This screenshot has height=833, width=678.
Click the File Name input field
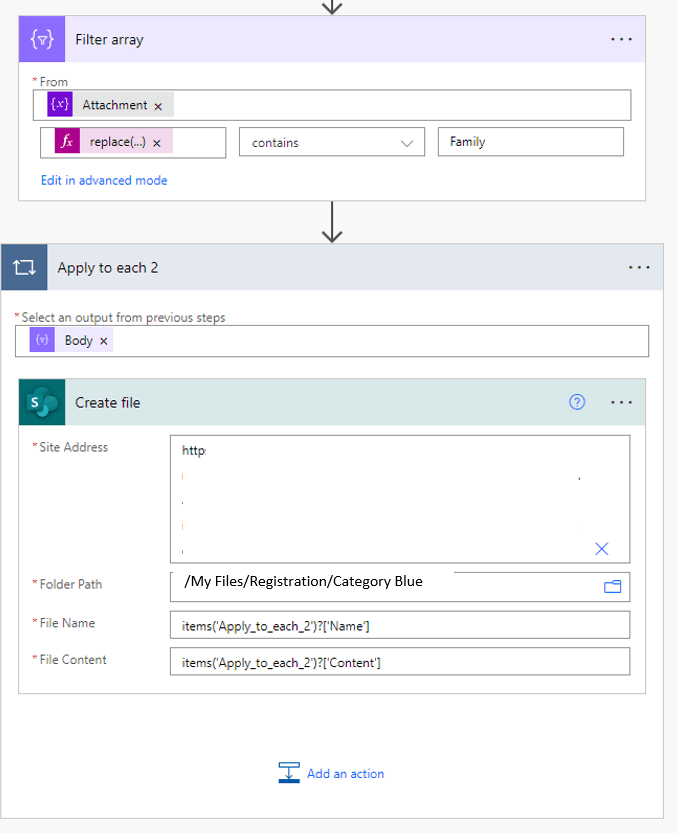pos(400,625)
